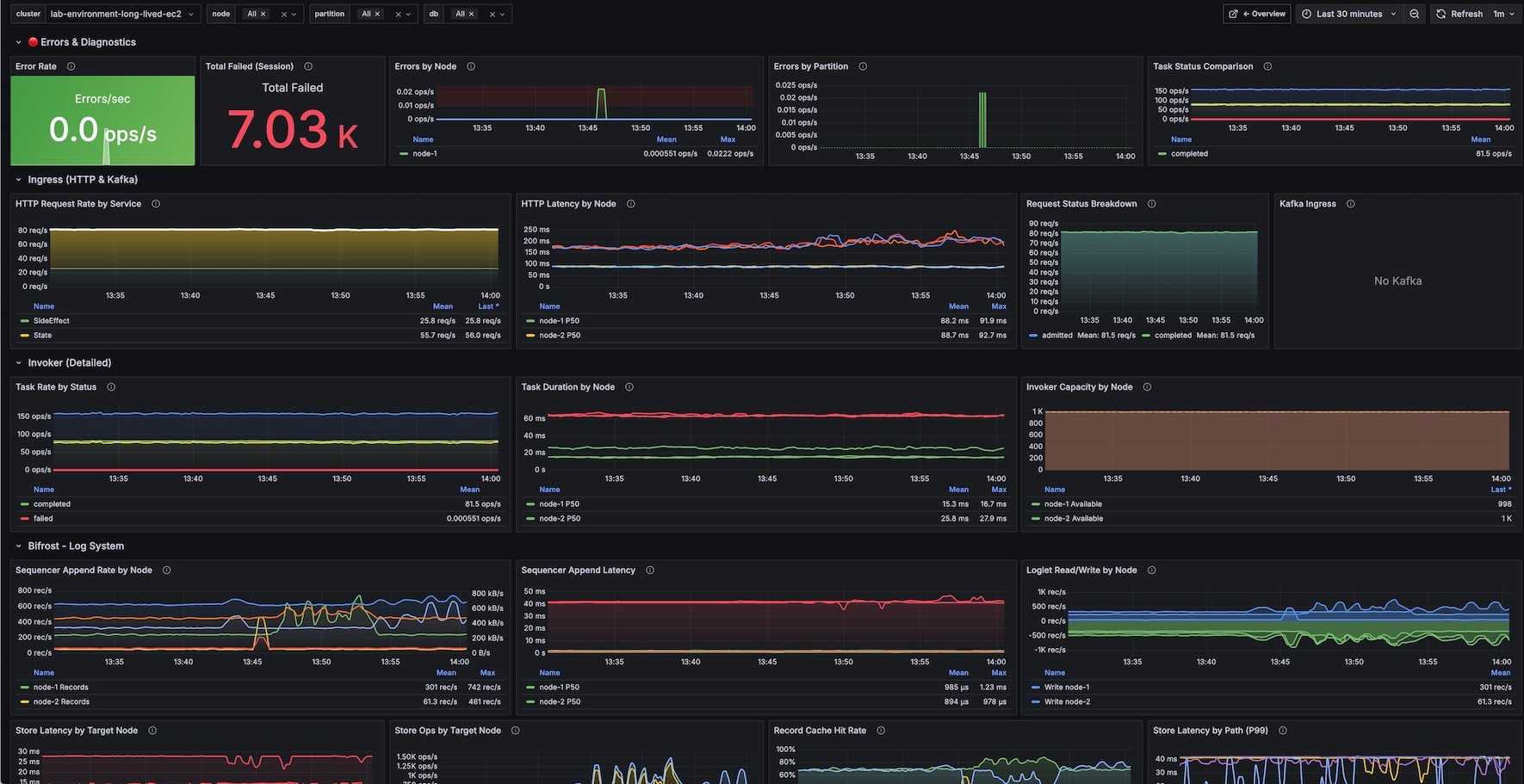This screenshot has width=1524, height=784.
Task: Remove the All chip from partition filter
Action: 377,14
